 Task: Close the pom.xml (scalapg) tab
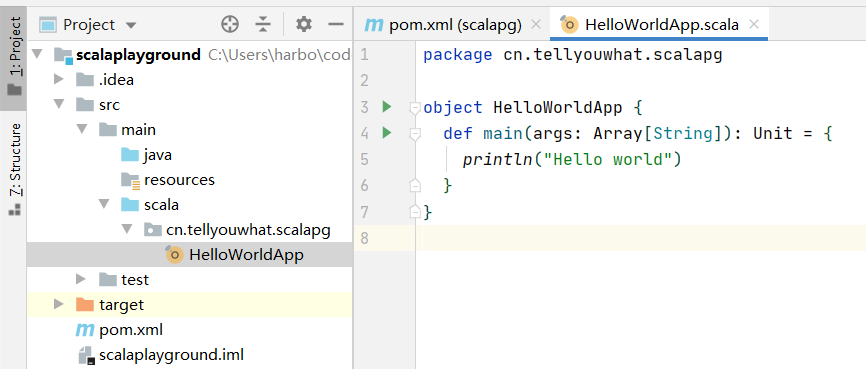coord(536,25)
